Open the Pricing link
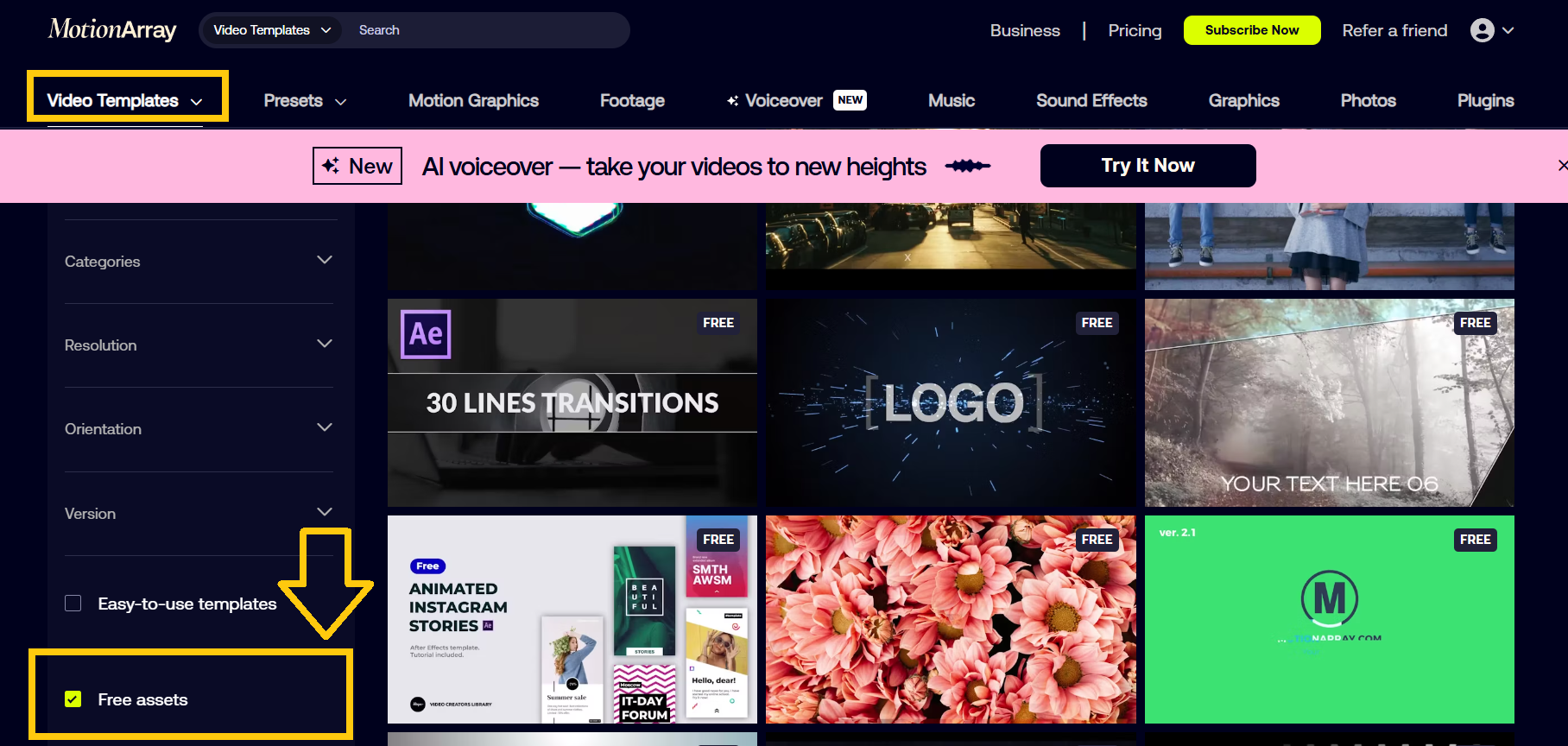Screen dimensions: 1568x746 (1135, 30)
